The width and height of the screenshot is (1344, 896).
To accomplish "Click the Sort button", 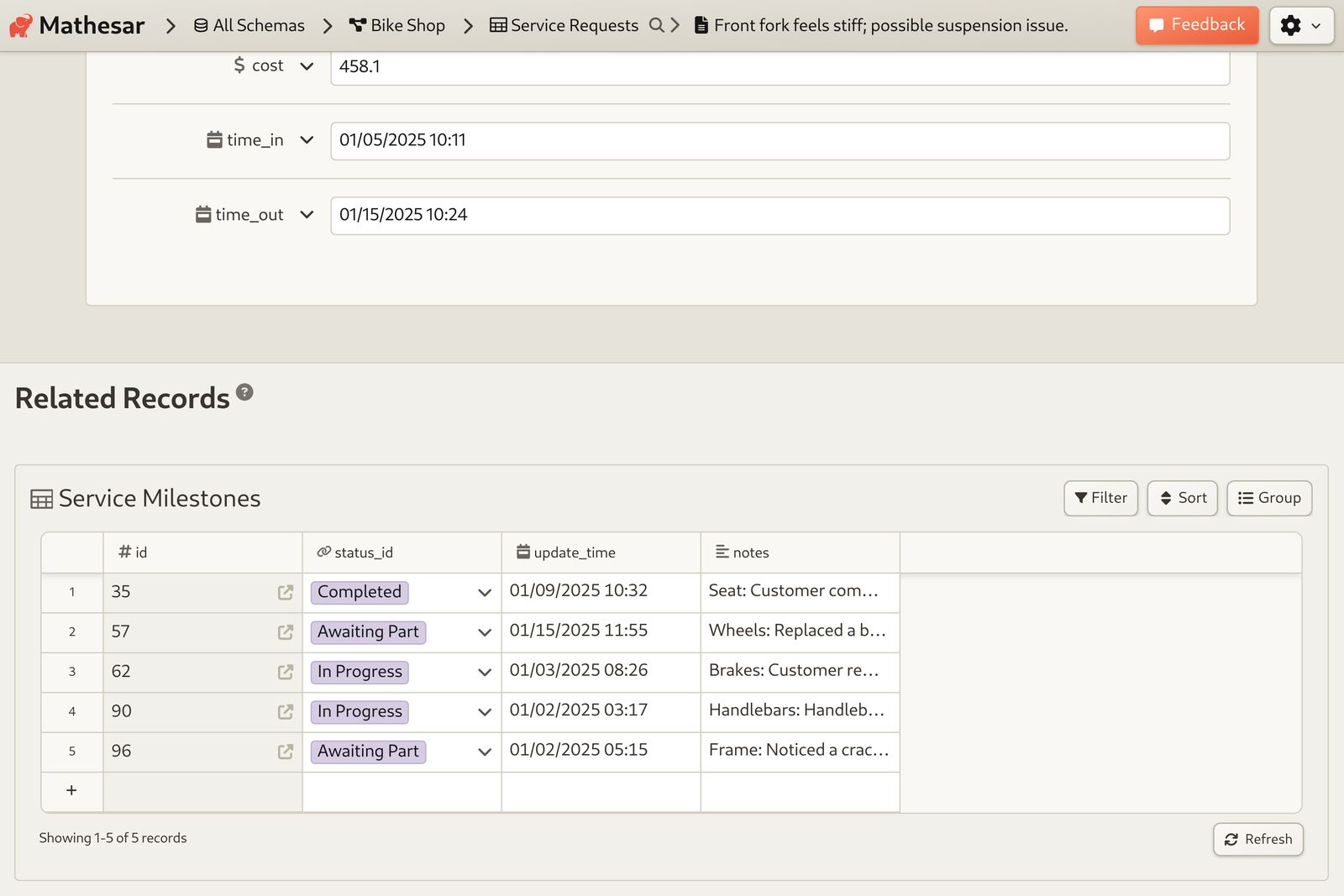I will coord(1182,498).
